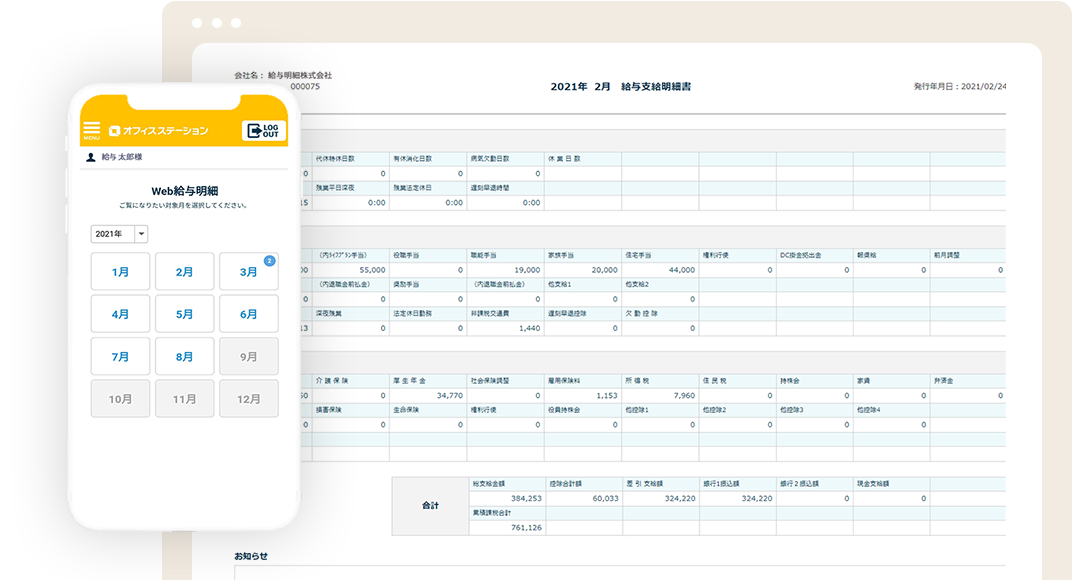Click the greyed-out 12月 tile
1073x580 pixels.
point(248,398)
